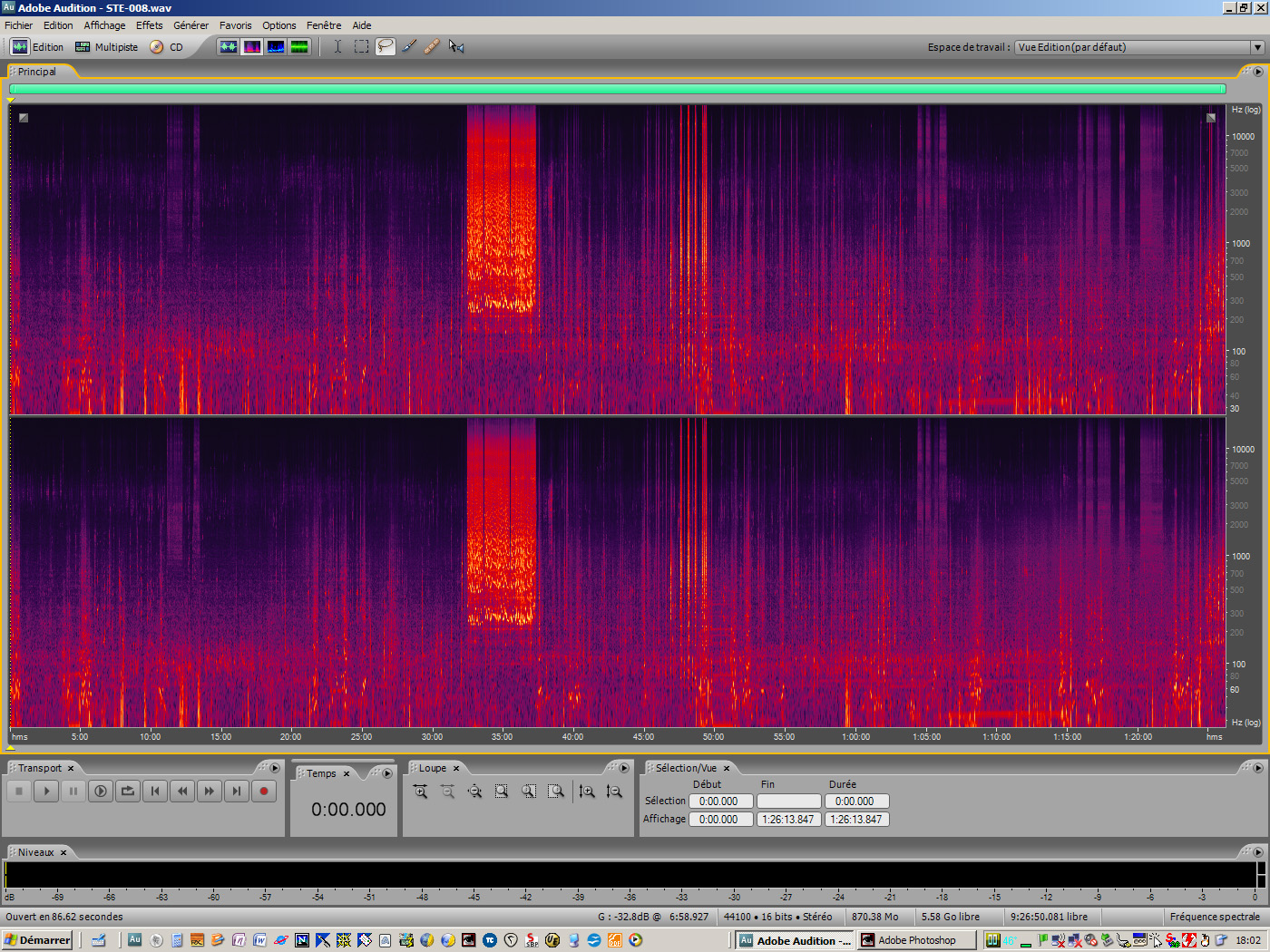Select the Principal tab
Viewport: 1270px width, 952px height.
[37, 72]
